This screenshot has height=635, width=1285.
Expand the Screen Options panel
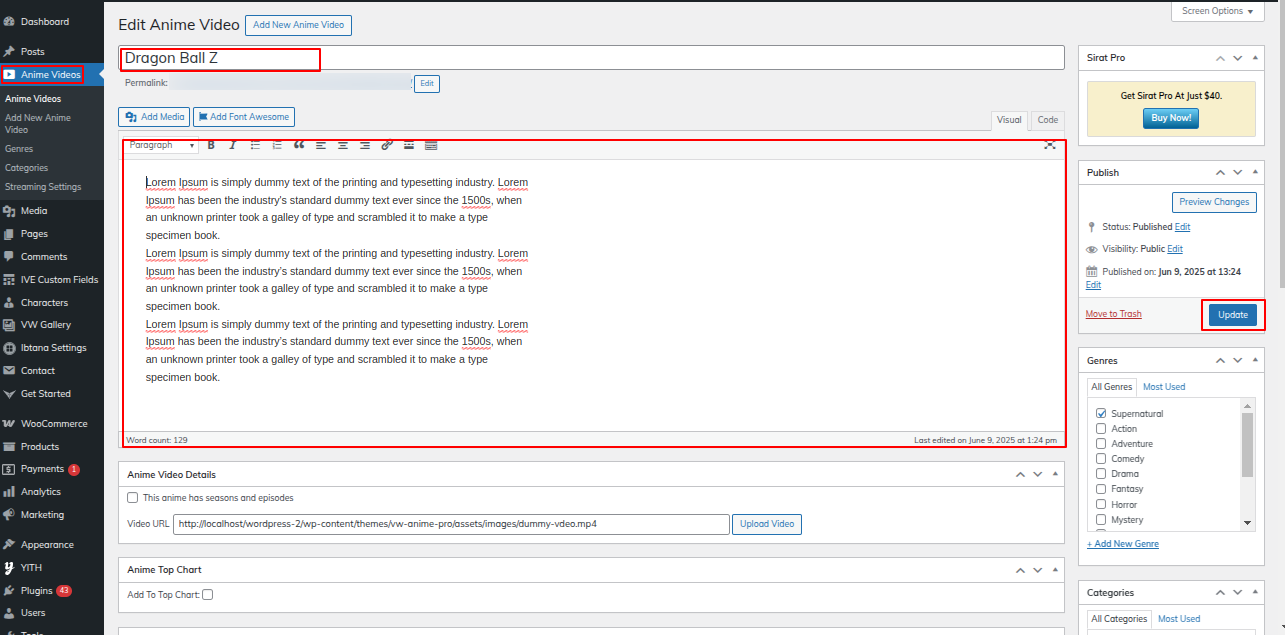click(x=1216, y=11)
